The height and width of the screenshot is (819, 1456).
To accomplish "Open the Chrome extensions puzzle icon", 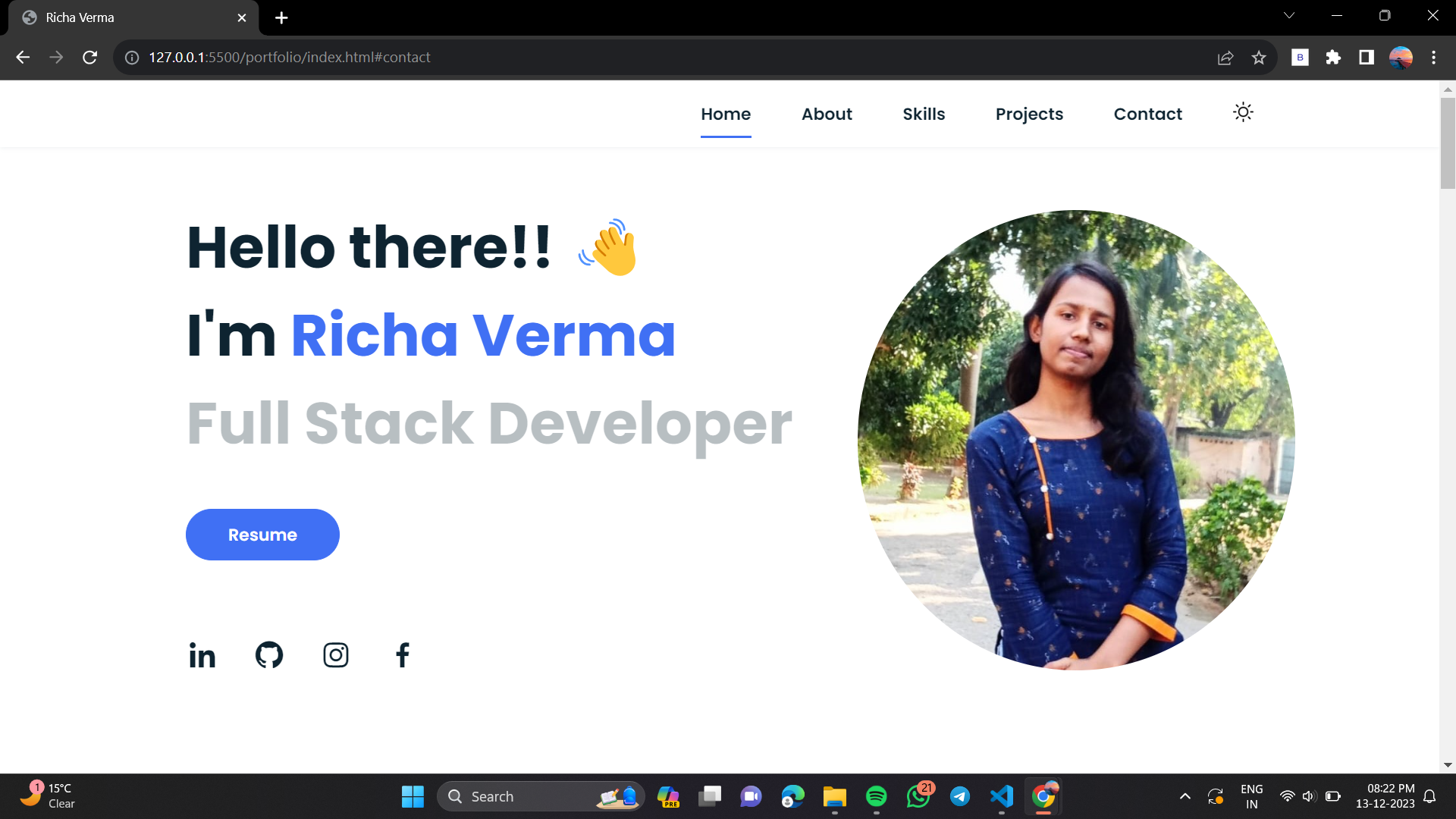I will point(1333,58).
